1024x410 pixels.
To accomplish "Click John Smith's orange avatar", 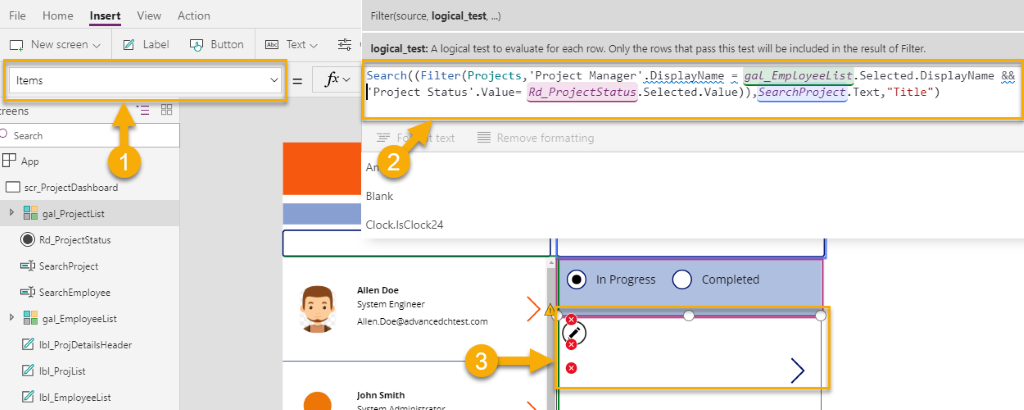I will pos(318,401).
